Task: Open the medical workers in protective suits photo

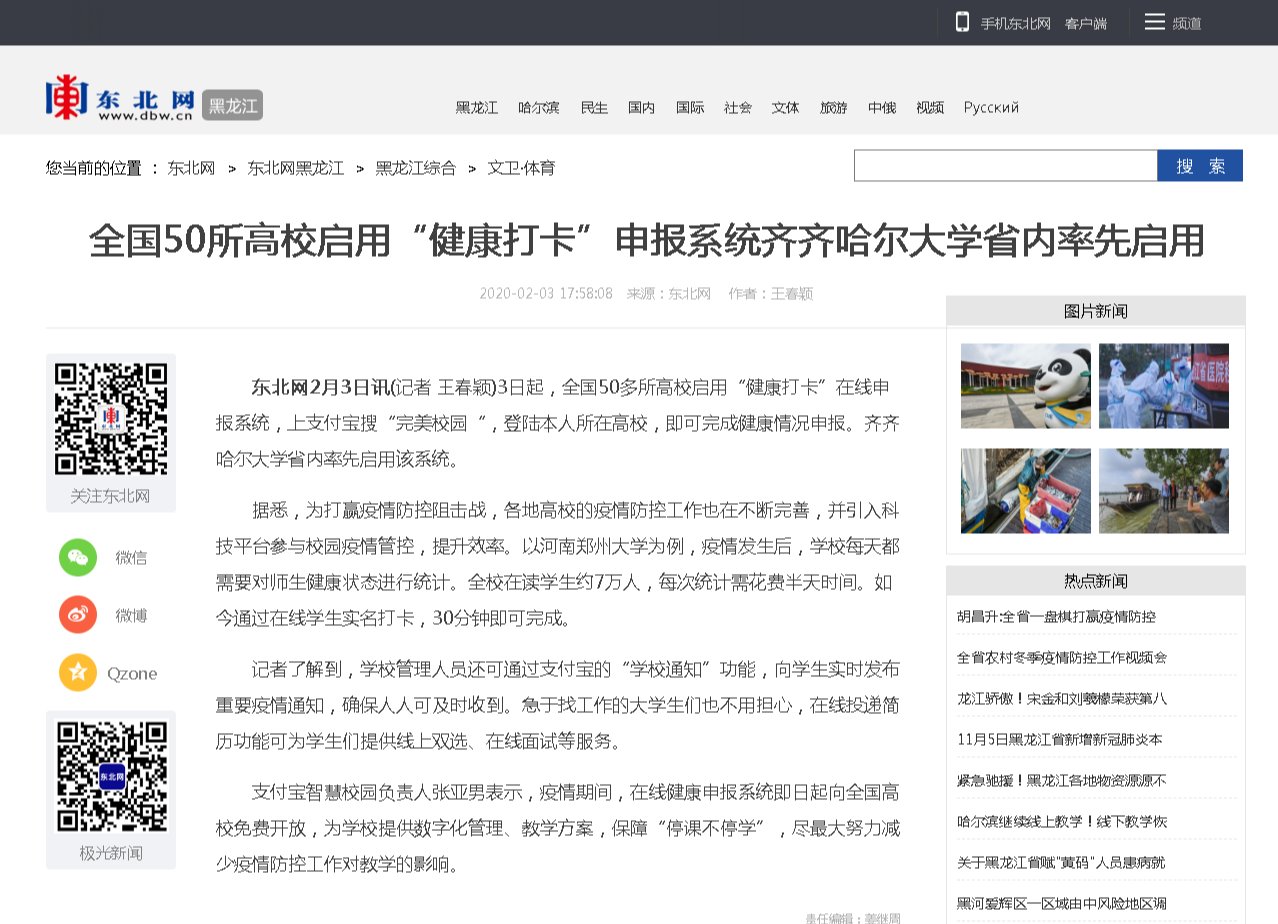Action: (x=1163, y=386)
